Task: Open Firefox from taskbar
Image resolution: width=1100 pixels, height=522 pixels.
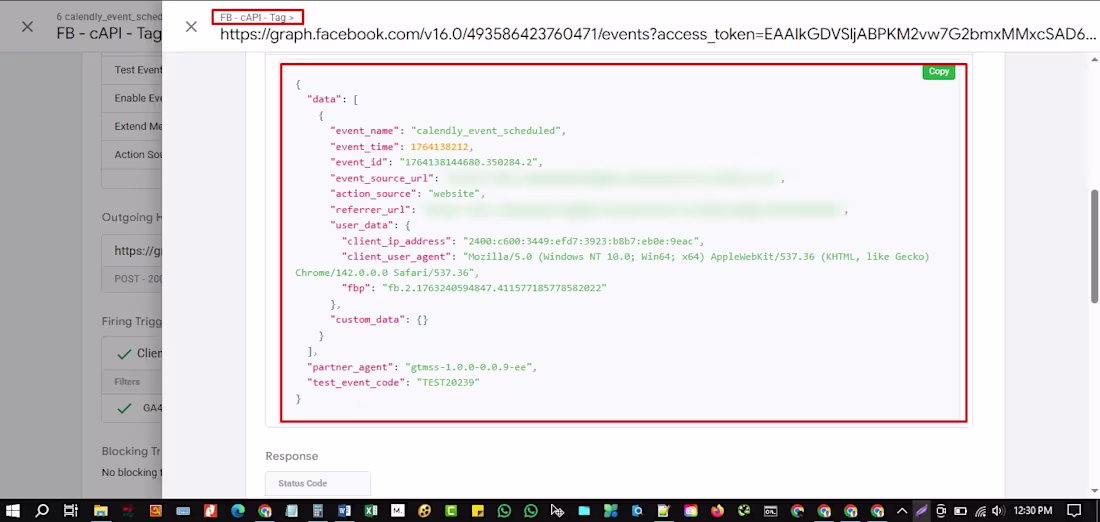Action: (717, 511)
